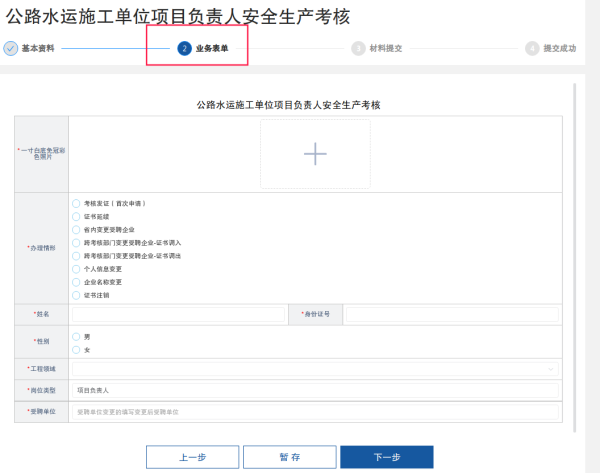Select 女 as gender
600x473 pixels.
click(76, 350)
